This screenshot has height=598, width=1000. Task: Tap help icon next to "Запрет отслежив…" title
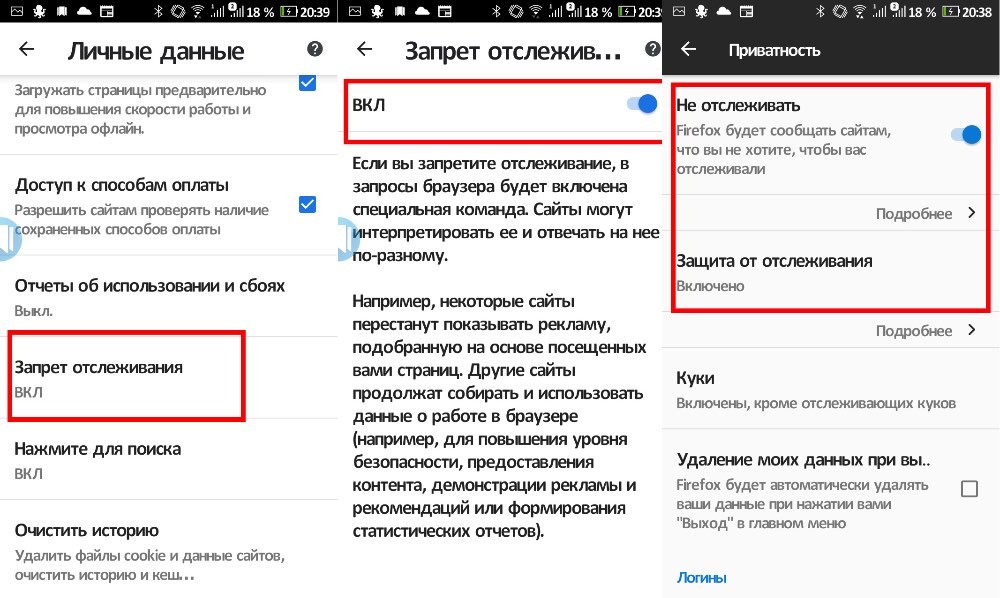point(653,49)
